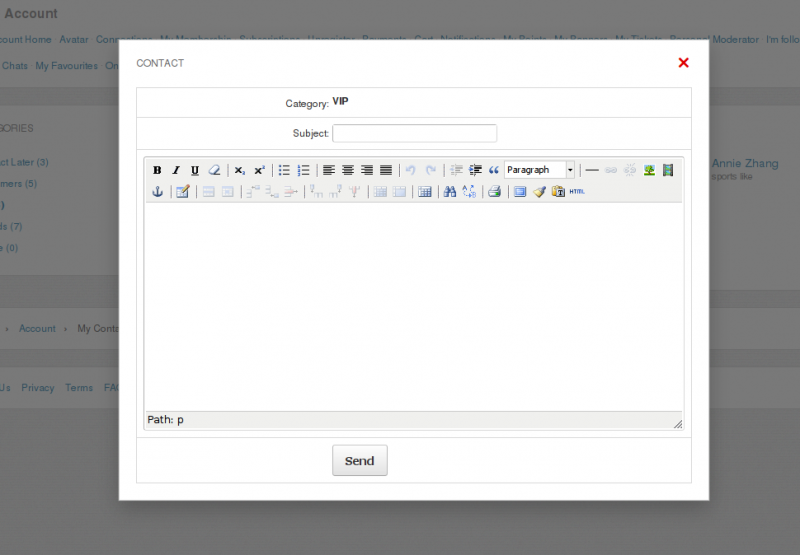Open My Favourites in the background page
Image resolution: width=800 pixels, height=555 pixels.
[x=66, y=66]
